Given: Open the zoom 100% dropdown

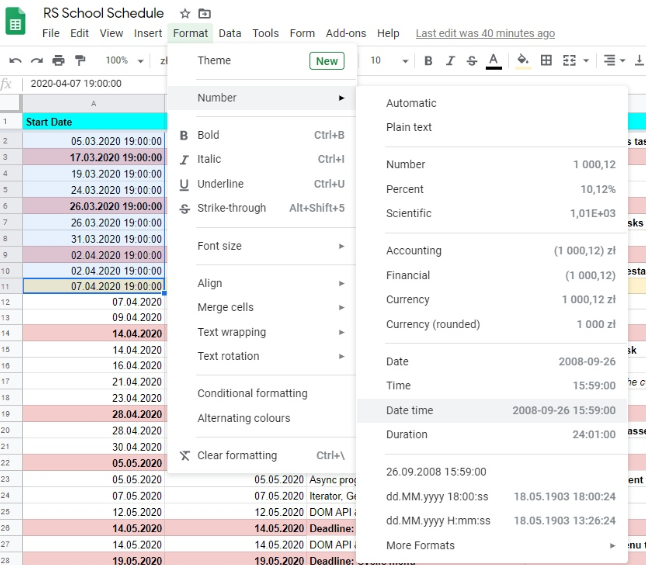Looking at the screenshot, I should [x=124, y=61].
